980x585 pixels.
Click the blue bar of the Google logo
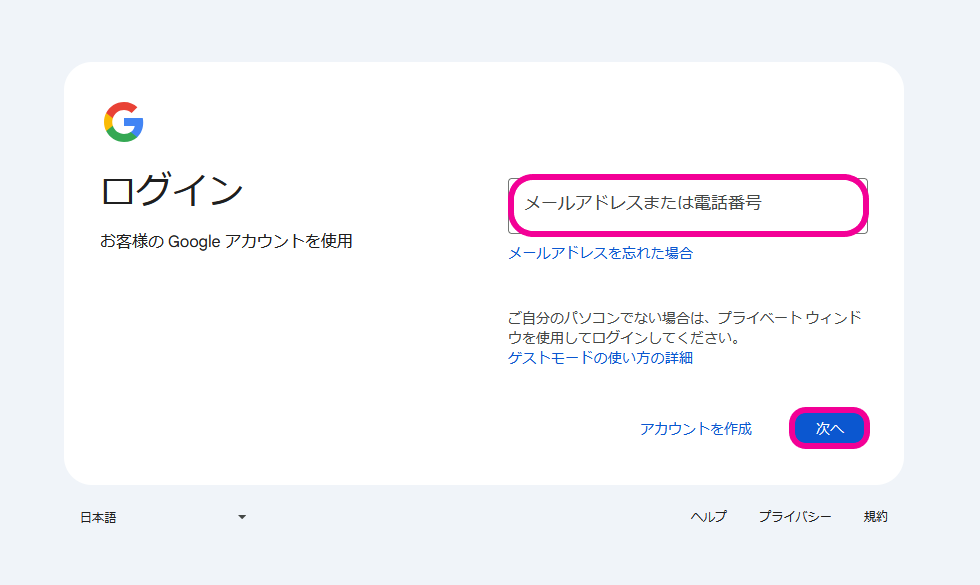pyautogui.click(x=135, y=123)
